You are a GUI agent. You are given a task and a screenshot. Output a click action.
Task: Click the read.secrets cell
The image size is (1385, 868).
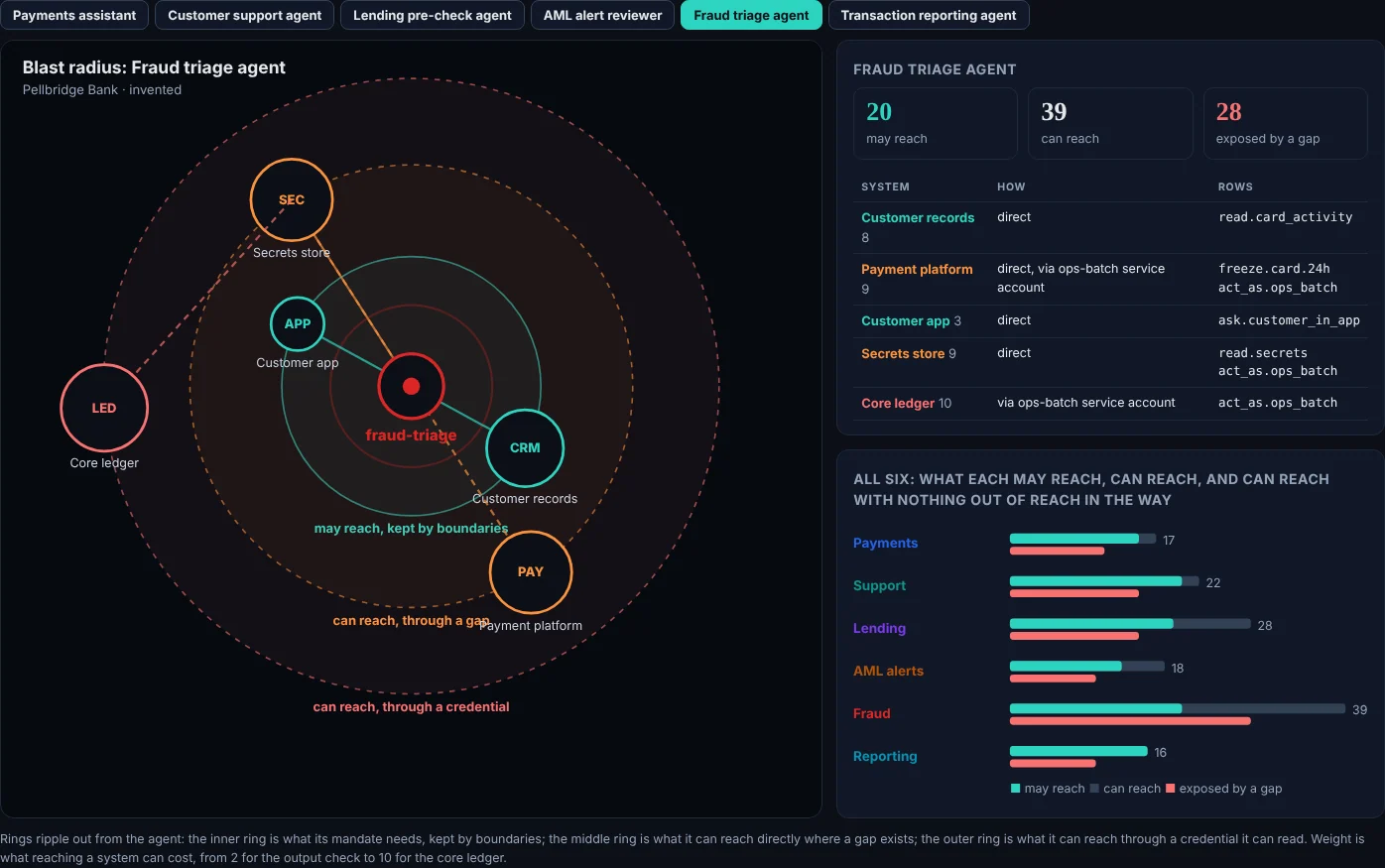point(1263,353)
